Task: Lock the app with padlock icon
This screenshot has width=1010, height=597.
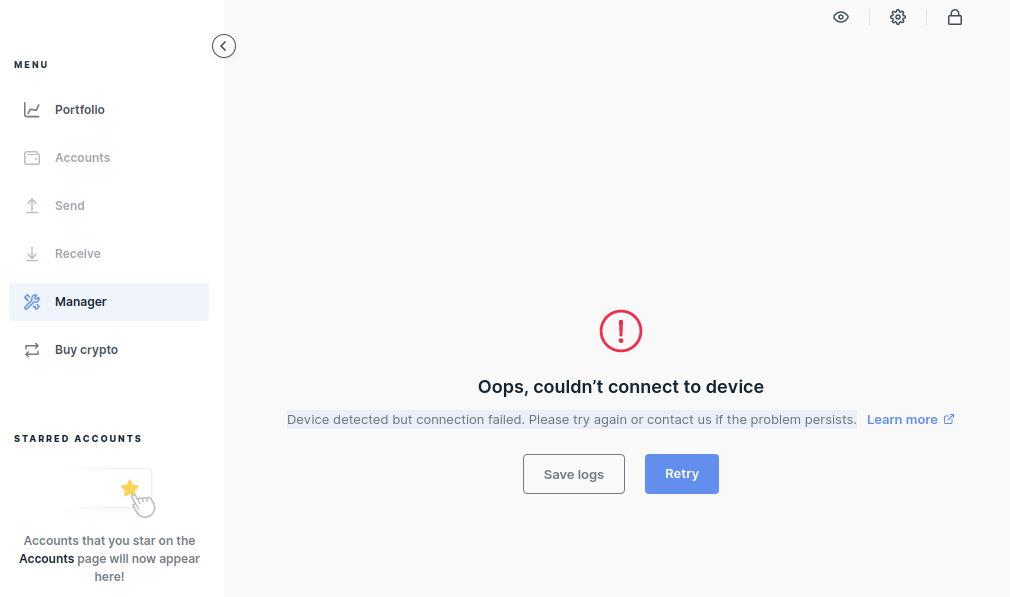Action: 955,17
